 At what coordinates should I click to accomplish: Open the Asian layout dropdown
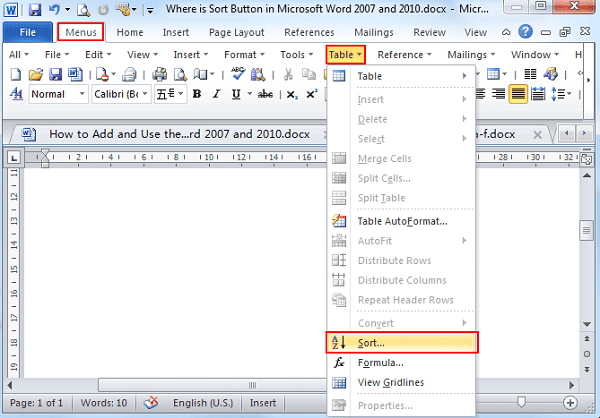[x=181, y=94]
